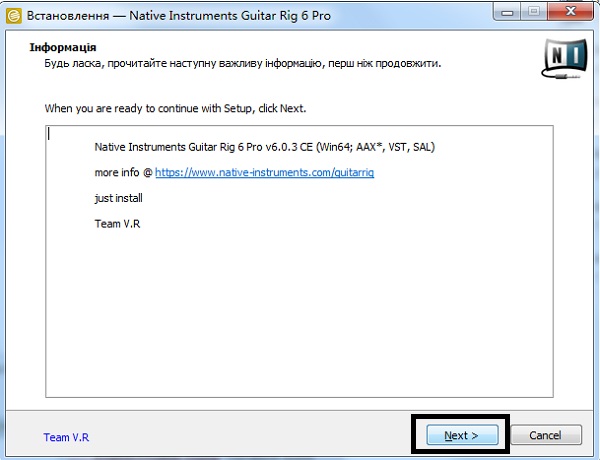This screenshot has width=600, height=460.
Task: Minimize the installer window
Action: click(x=507, y=12)
